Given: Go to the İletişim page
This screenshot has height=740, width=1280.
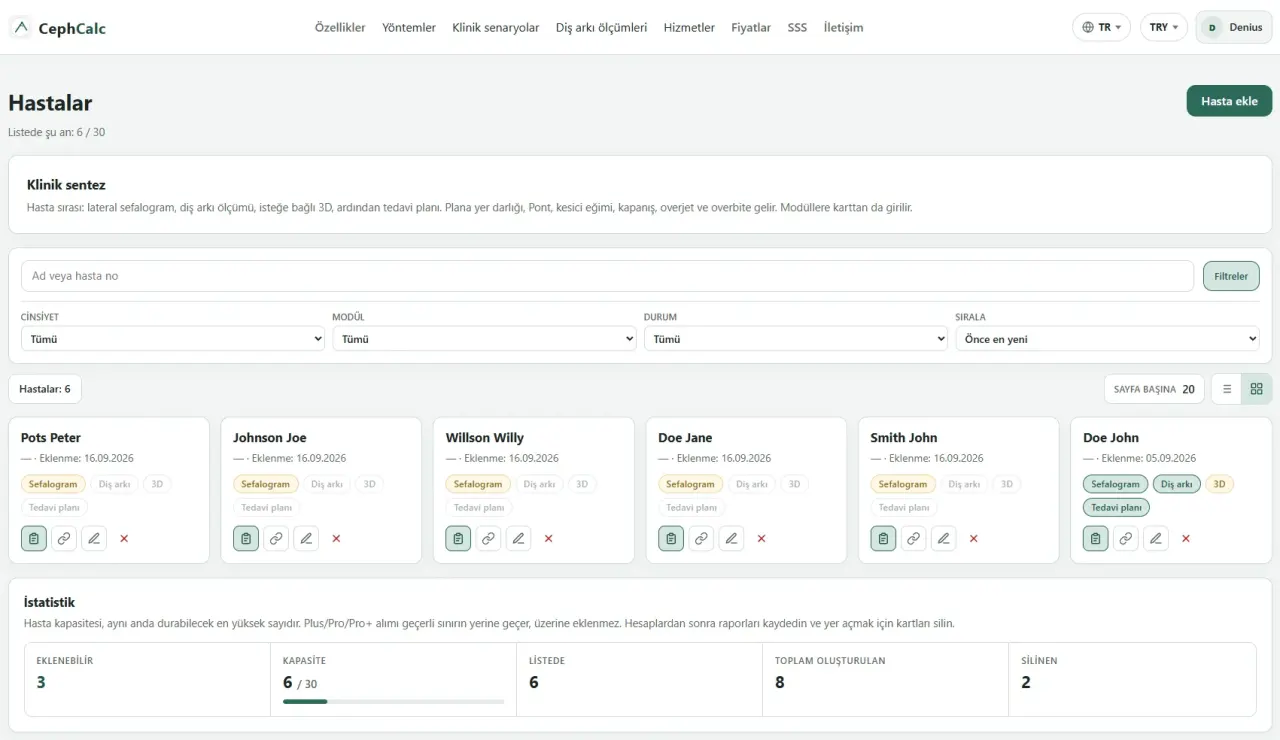Looking at the screenshot, I should point(843,28).
